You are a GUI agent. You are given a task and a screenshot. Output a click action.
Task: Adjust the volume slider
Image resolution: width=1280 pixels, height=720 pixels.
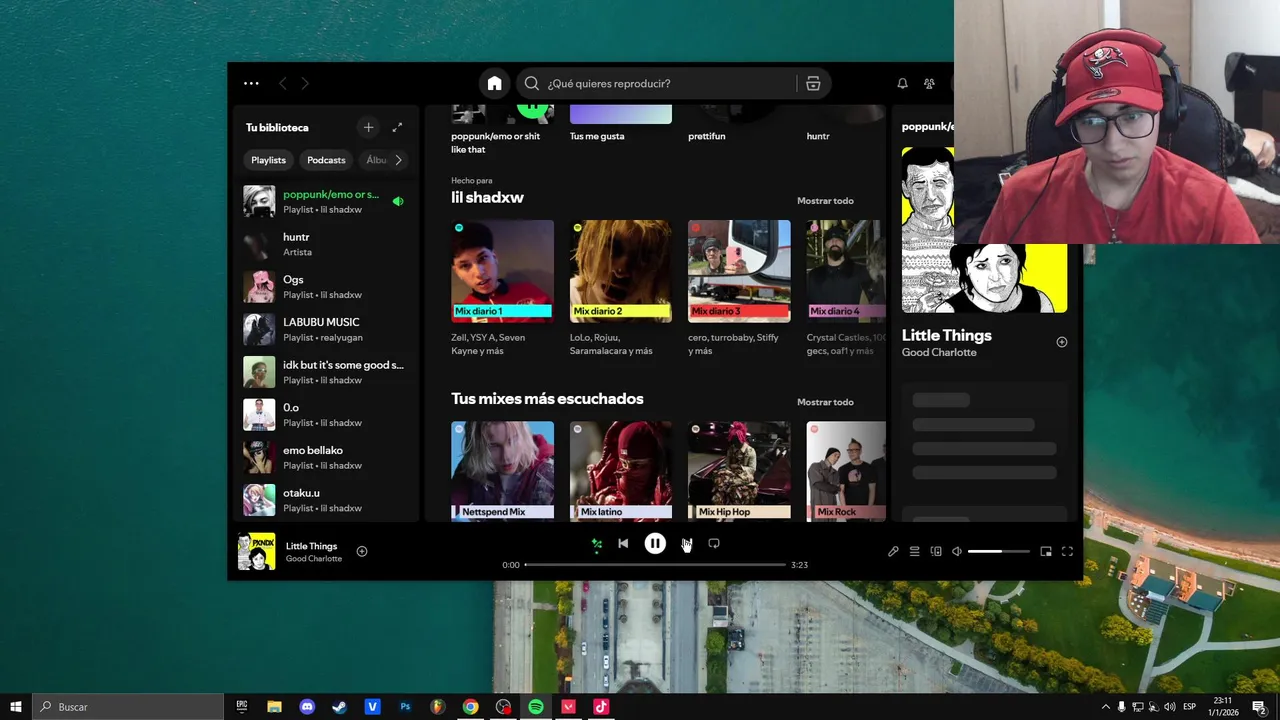click(999, 551)
